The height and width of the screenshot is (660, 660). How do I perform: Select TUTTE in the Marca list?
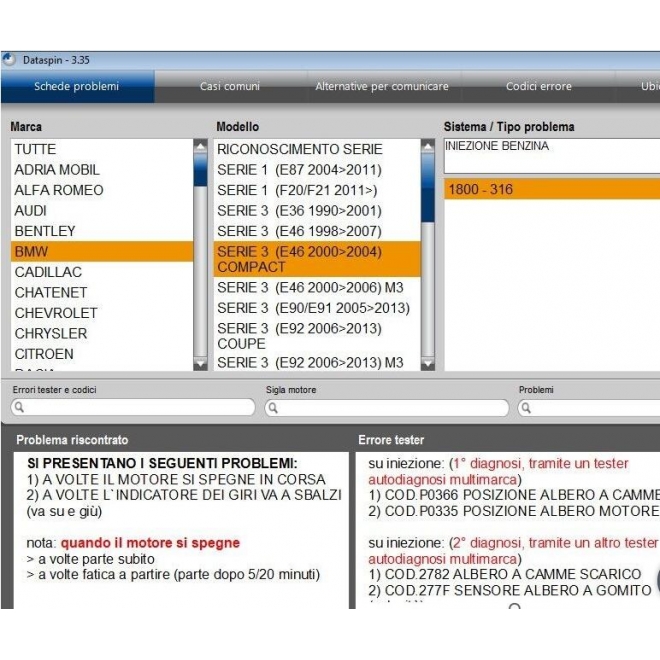[102, 149]
